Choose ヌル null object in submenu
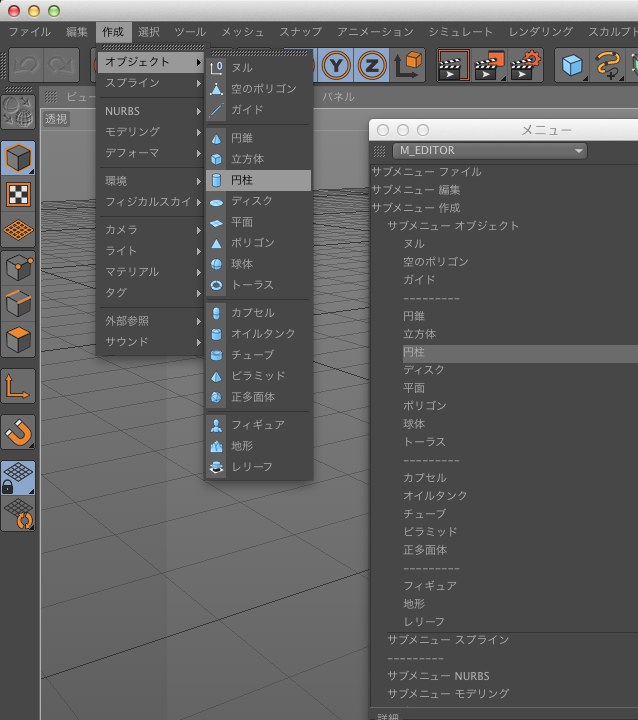This screenshot has width=638, height=720. coord(259,68)
